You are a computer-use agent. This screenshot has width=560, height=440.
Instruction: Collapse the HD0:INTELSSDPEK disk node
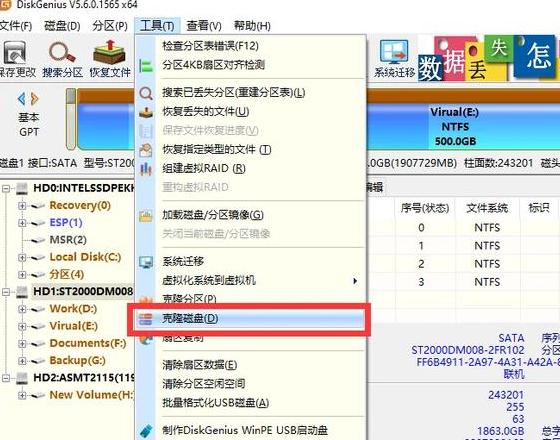[6, 188]
